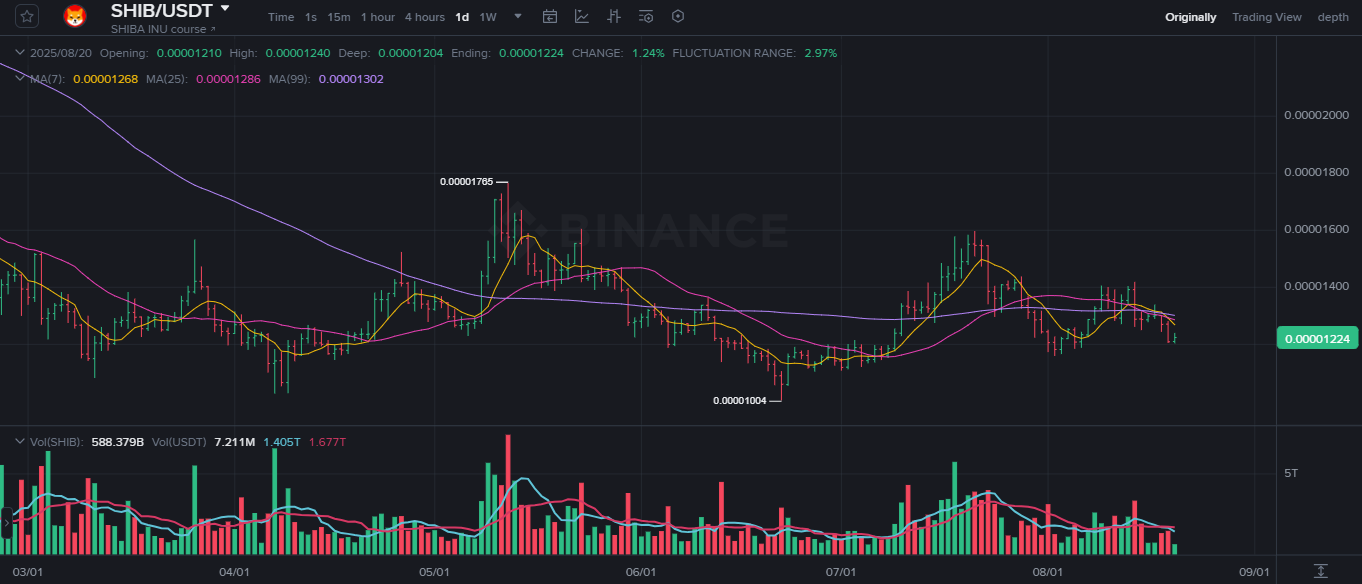Image resolution: width=1362 pixels, height=584 pixels.
Task: Click the 0.00001800 price axis label
Action: (1316, 173)
